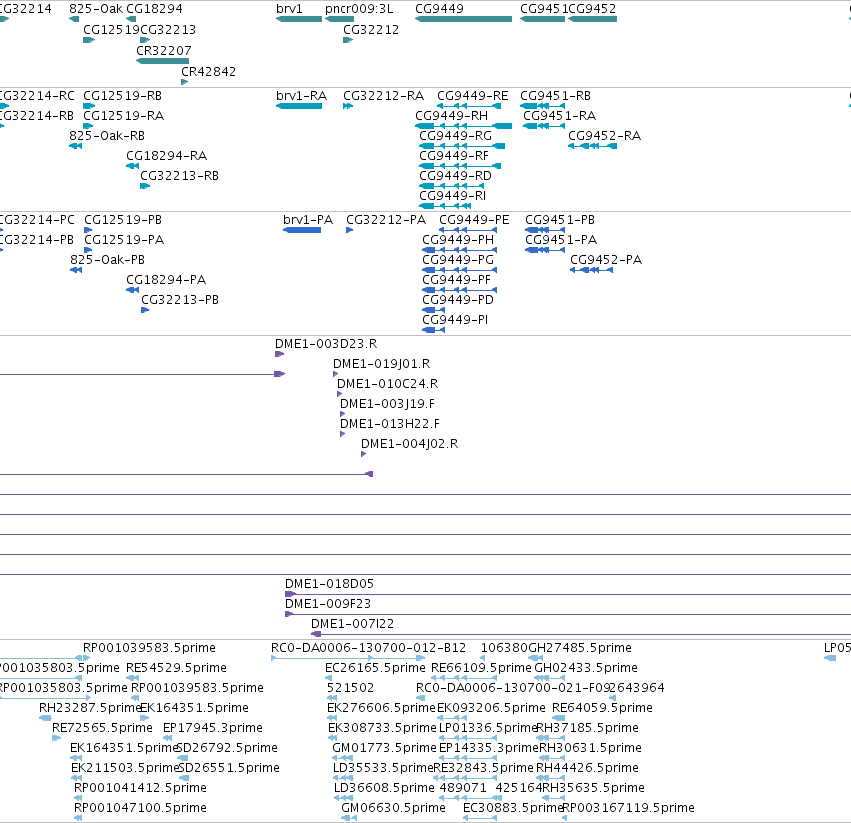Click CG9451-PB protein label
This screenshot has width=851, height=823.
560,220
